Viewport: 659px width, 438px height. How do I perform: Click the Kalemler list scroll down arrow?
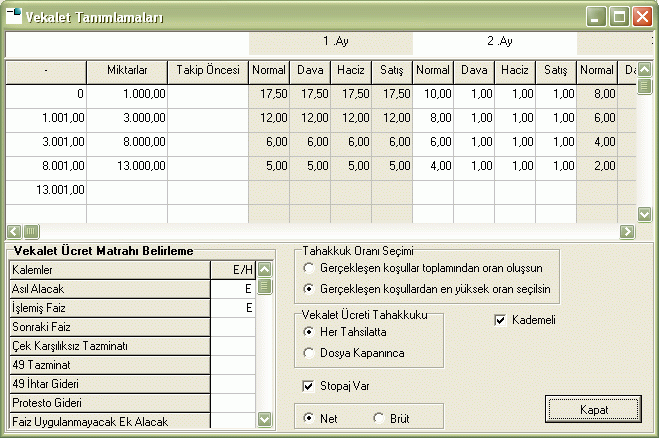[x=264, y=419]
